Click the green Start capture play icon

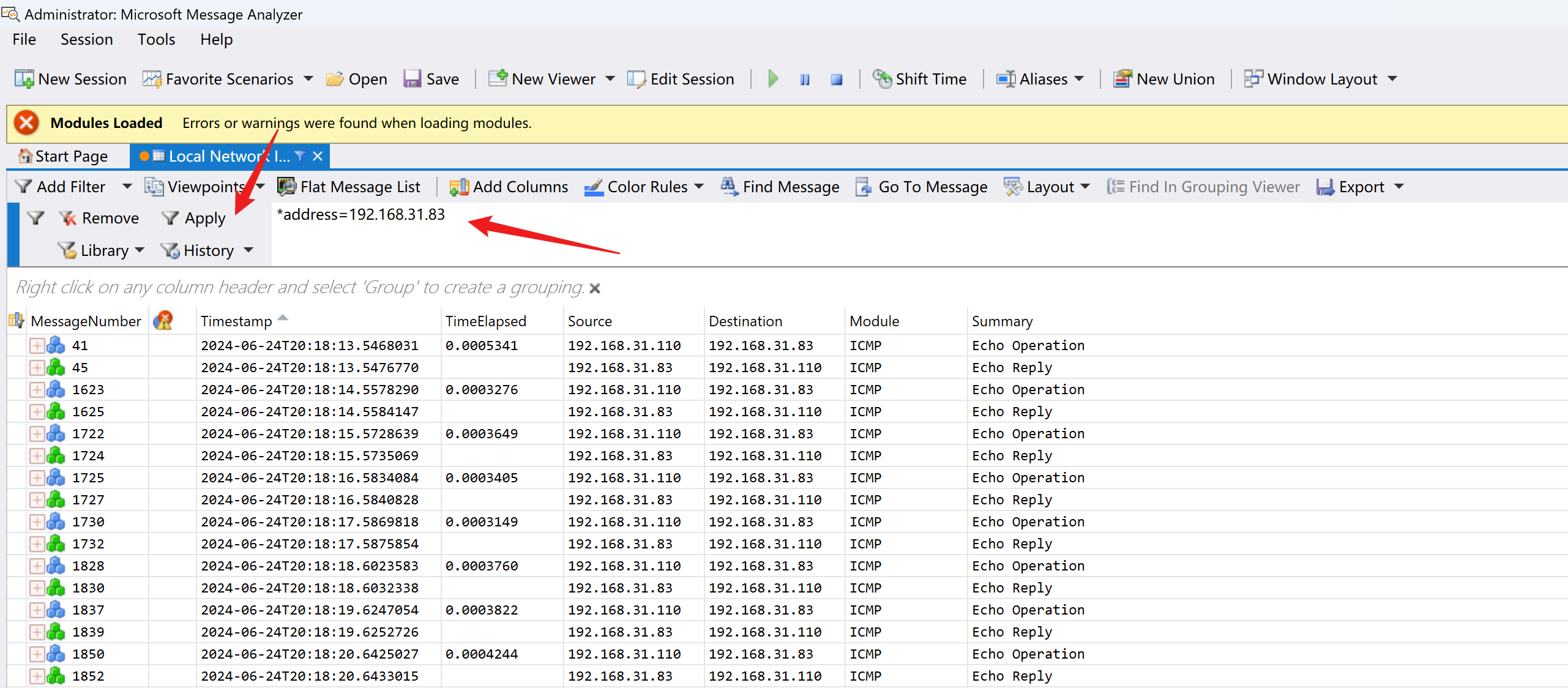(773, 79)
